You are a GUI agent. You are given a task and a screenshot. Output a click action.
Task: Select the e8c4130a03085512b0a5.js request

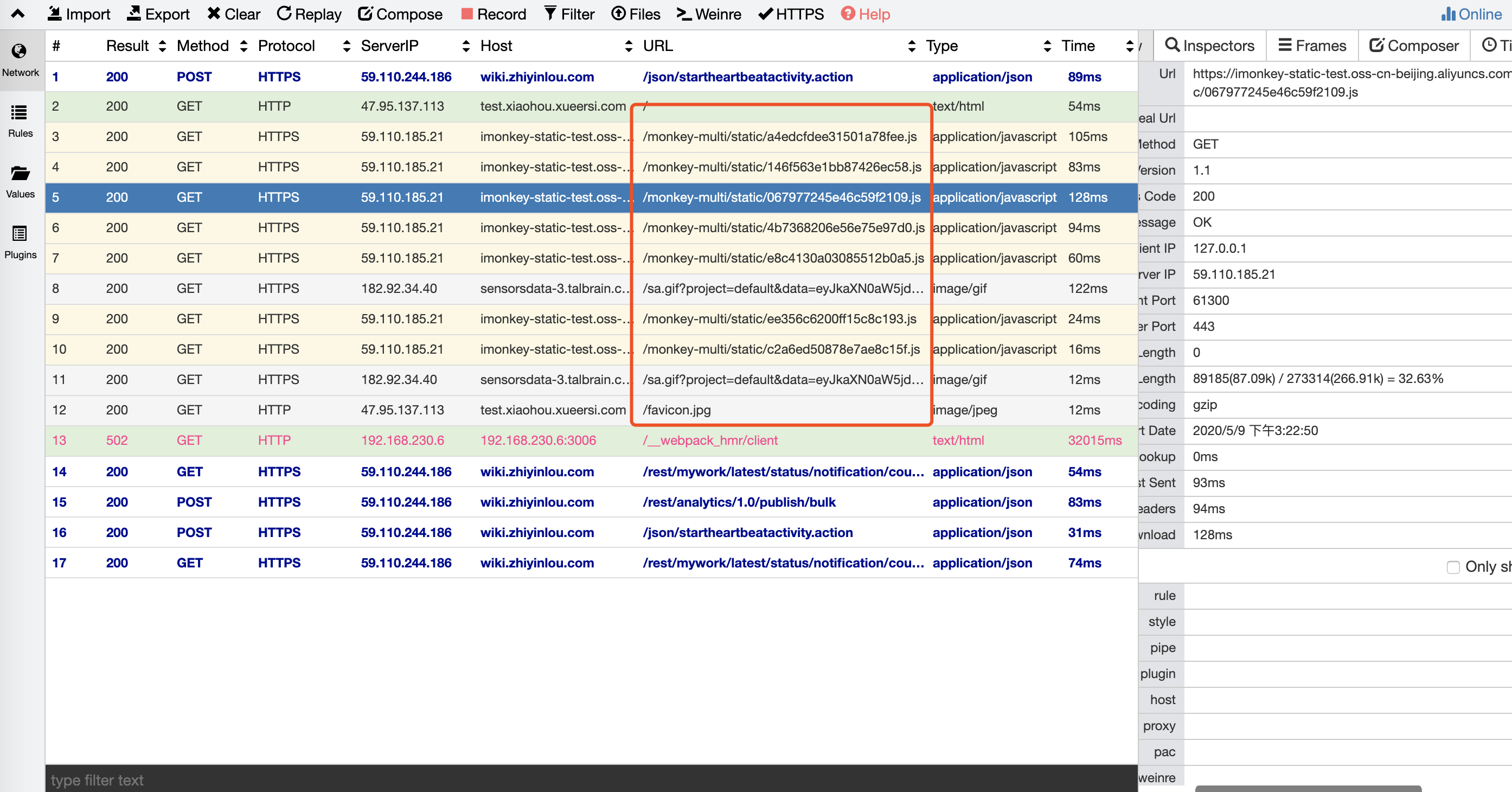[591, 258]
